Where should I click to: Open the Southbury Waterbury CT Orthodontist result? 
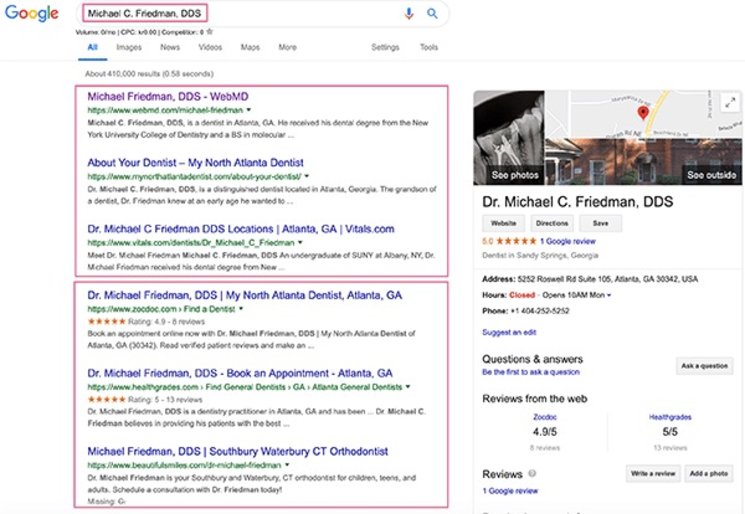click(x=238, y=451)
